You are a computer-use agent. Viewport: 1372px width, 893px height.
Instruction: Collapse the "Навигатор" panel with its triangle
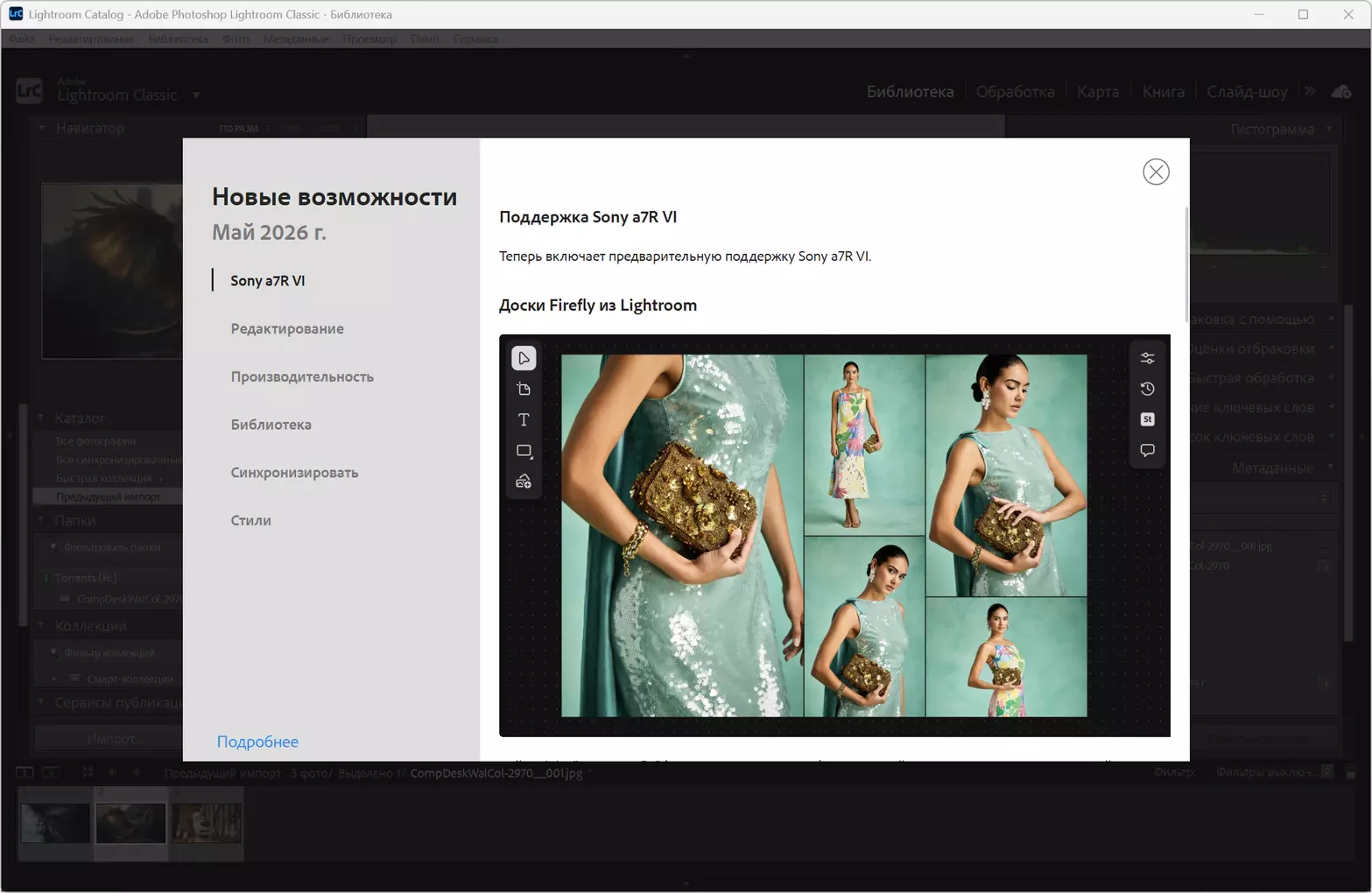point(41,128)
